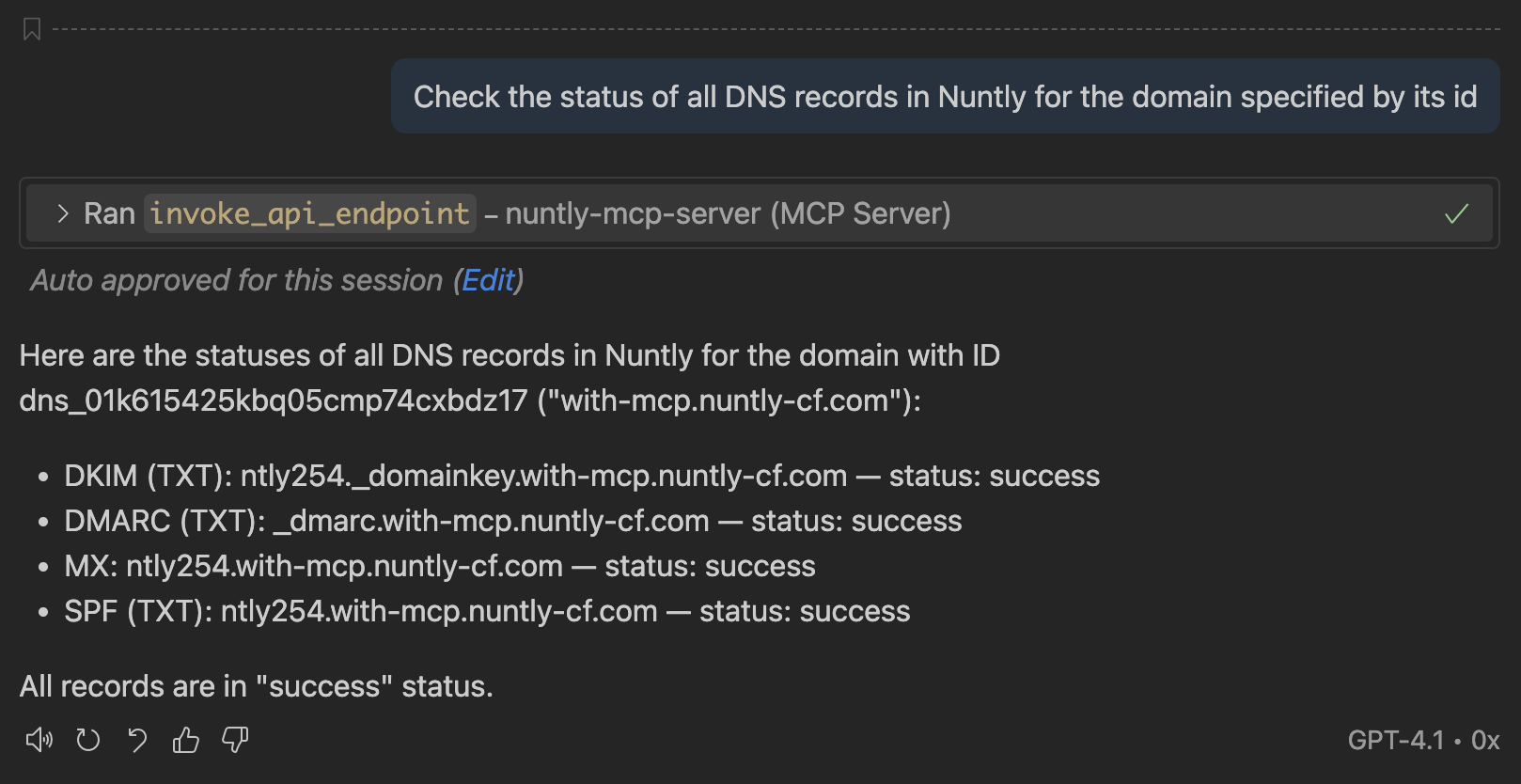The height and width of the screenshot is (784, 1521).
Task: Click the green checkmark on tool call
Action: 1456,214
